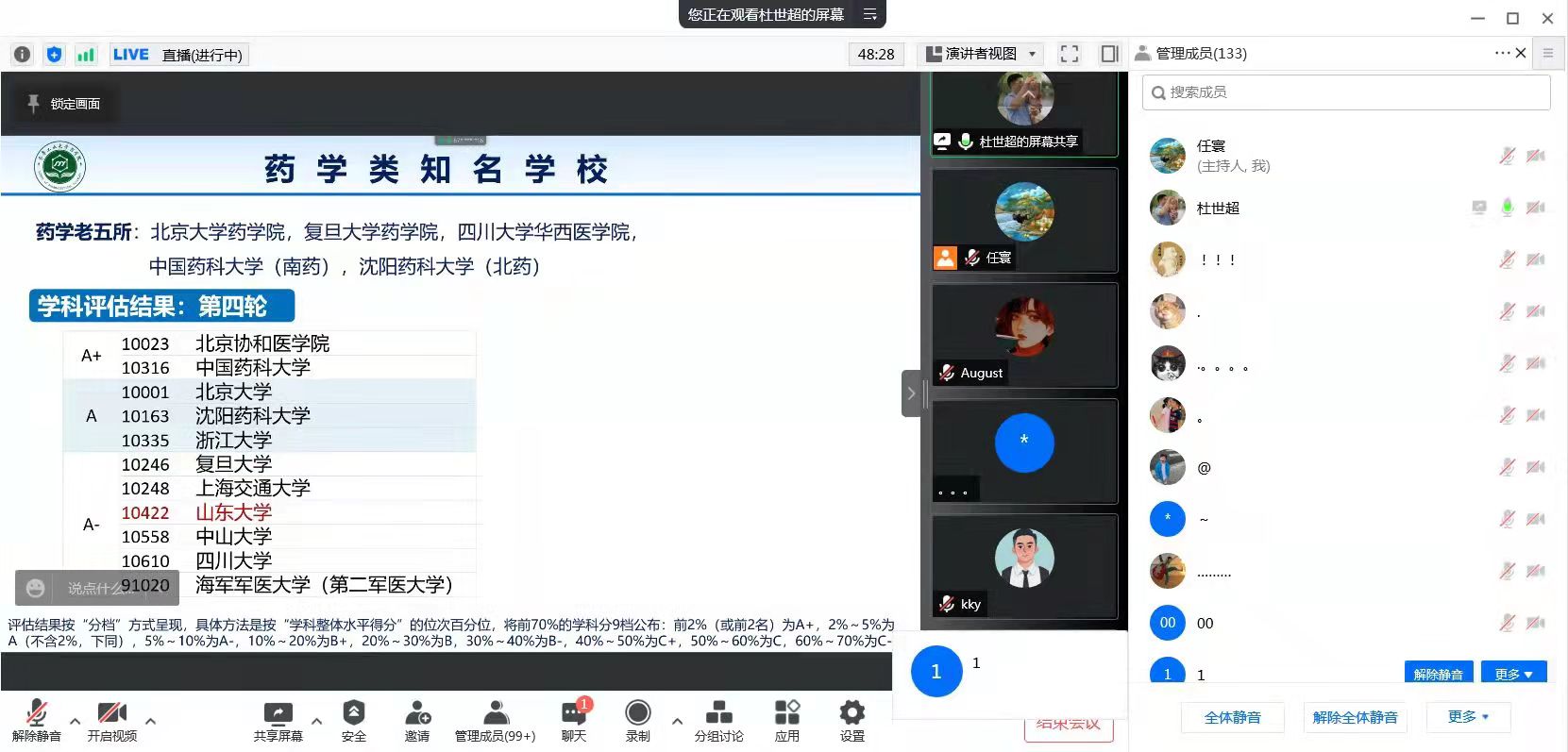This screenshot has width=1568, height=752.
Task: Open the Chat (聊天) panel
Action: 574,722
